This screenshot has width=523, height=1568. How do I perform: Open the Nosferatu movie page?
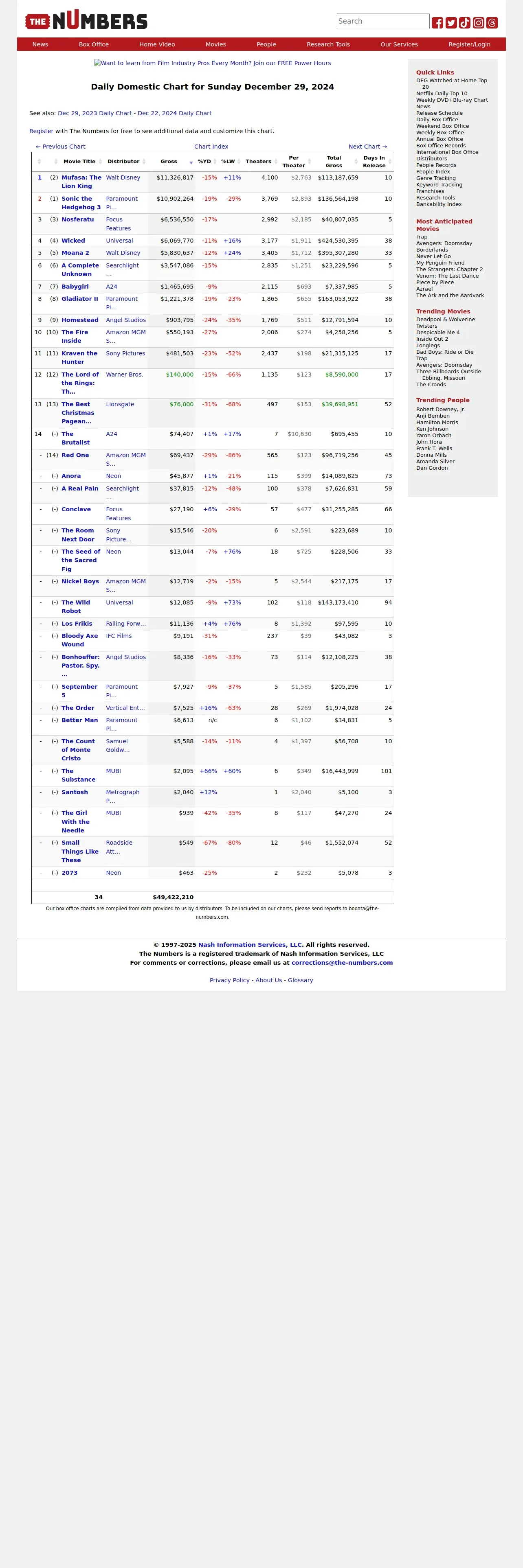pyautogui.click(x=78, y=220)
